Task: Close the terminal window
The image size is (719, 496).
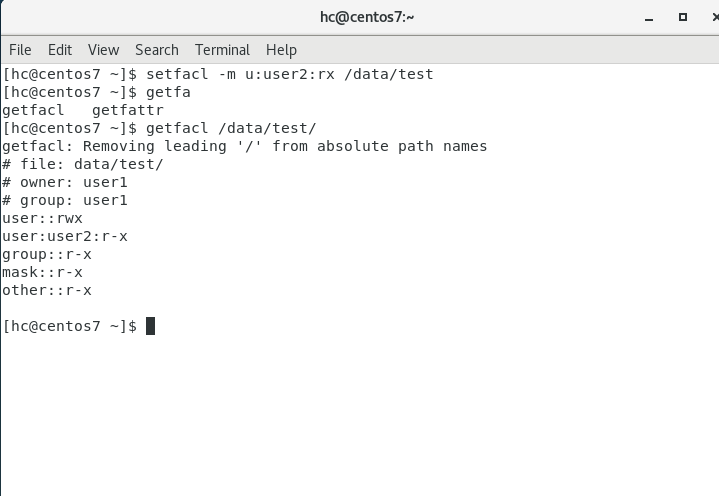Action: tap(706, 17)
